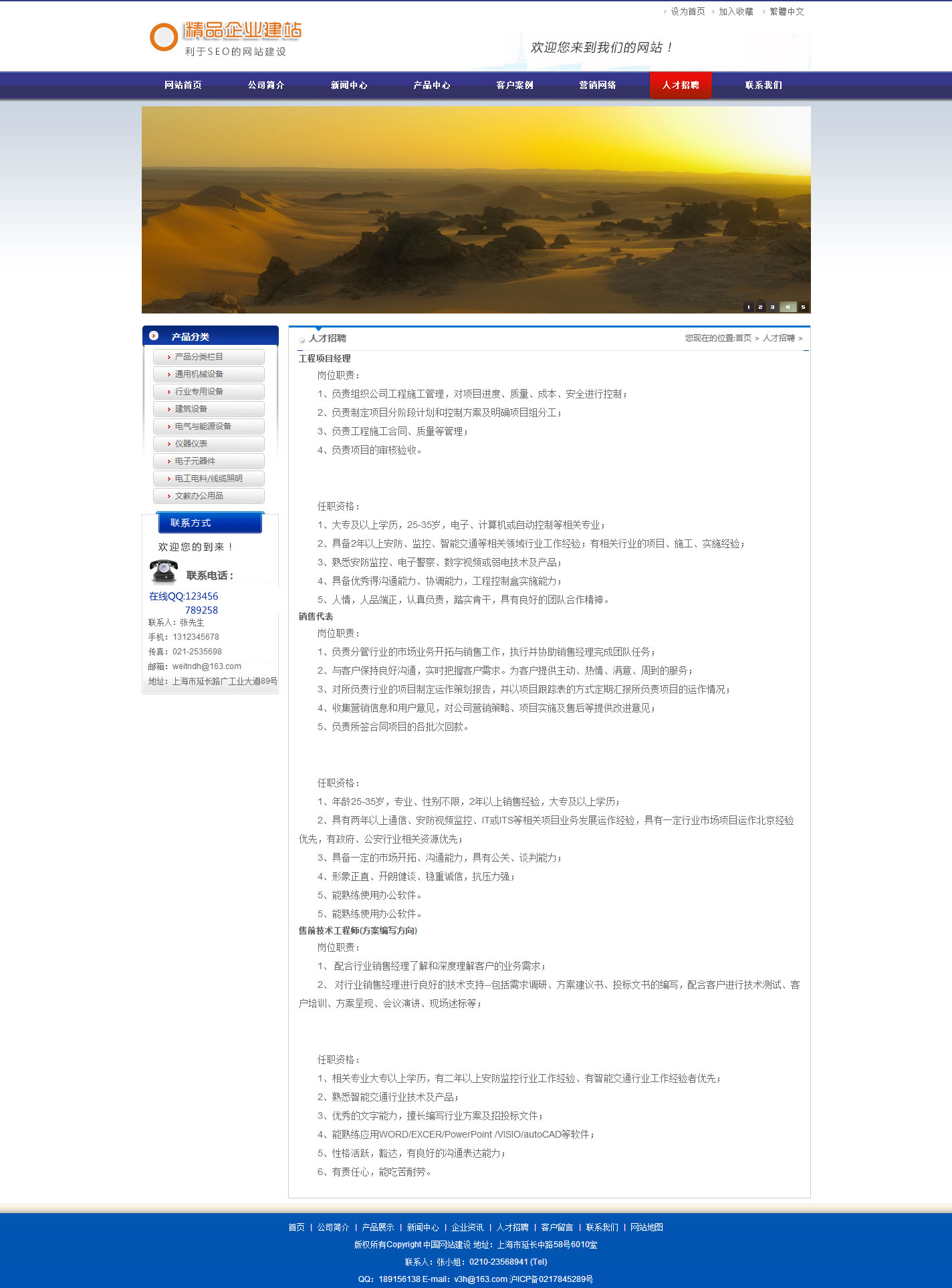Select banner slide number 3

click(772, 307)
